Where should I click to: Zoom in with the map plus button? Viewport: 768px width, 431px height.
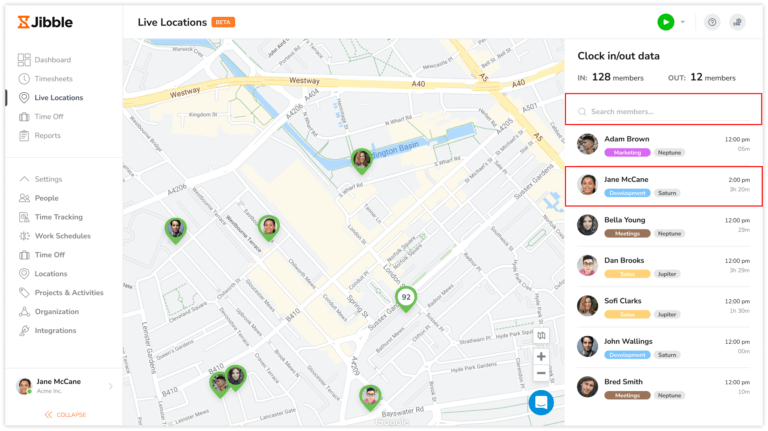tap(541, 357)
